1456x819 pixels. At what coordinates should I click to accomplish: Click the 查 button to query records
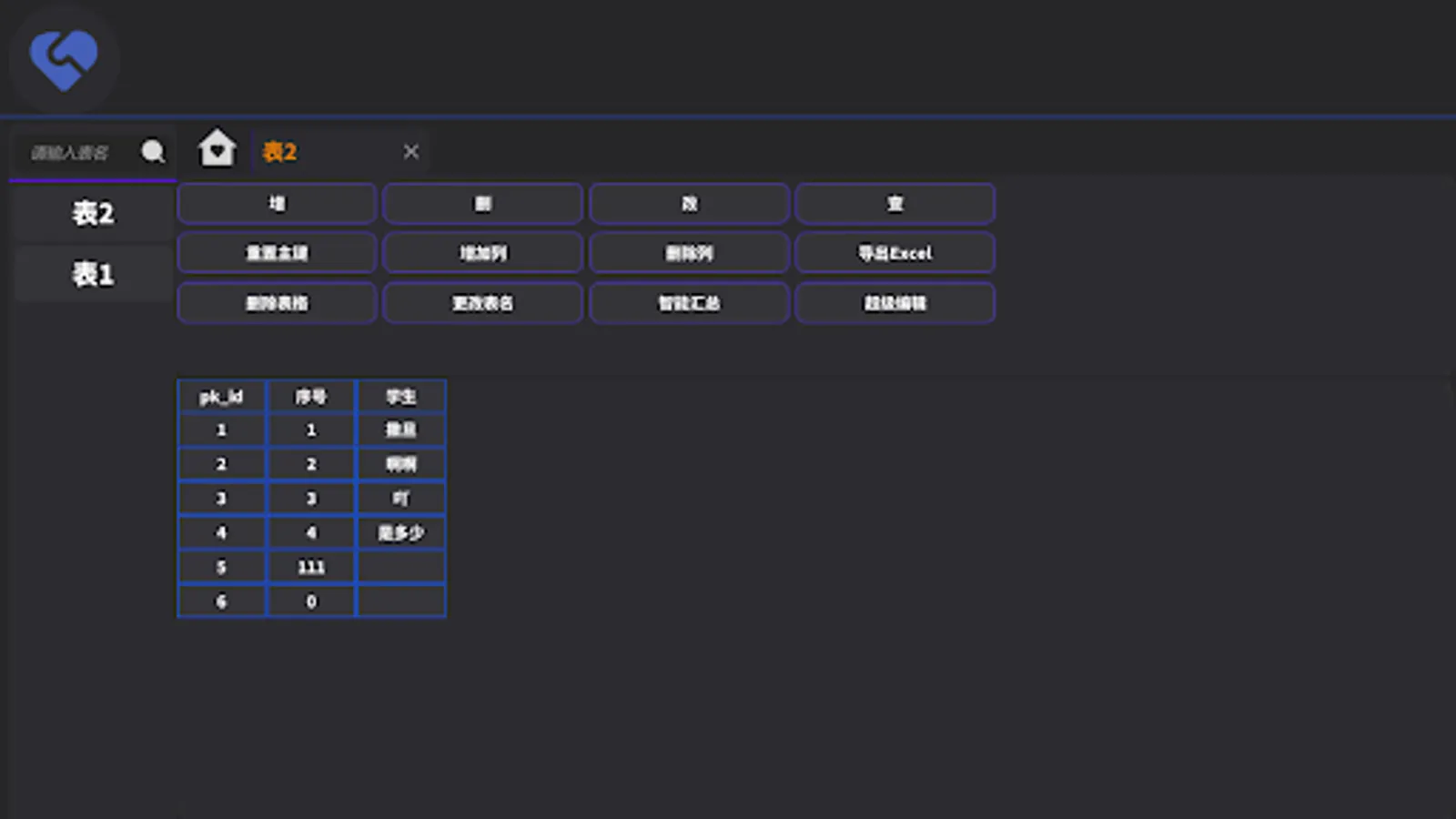[x=895, y=203]
